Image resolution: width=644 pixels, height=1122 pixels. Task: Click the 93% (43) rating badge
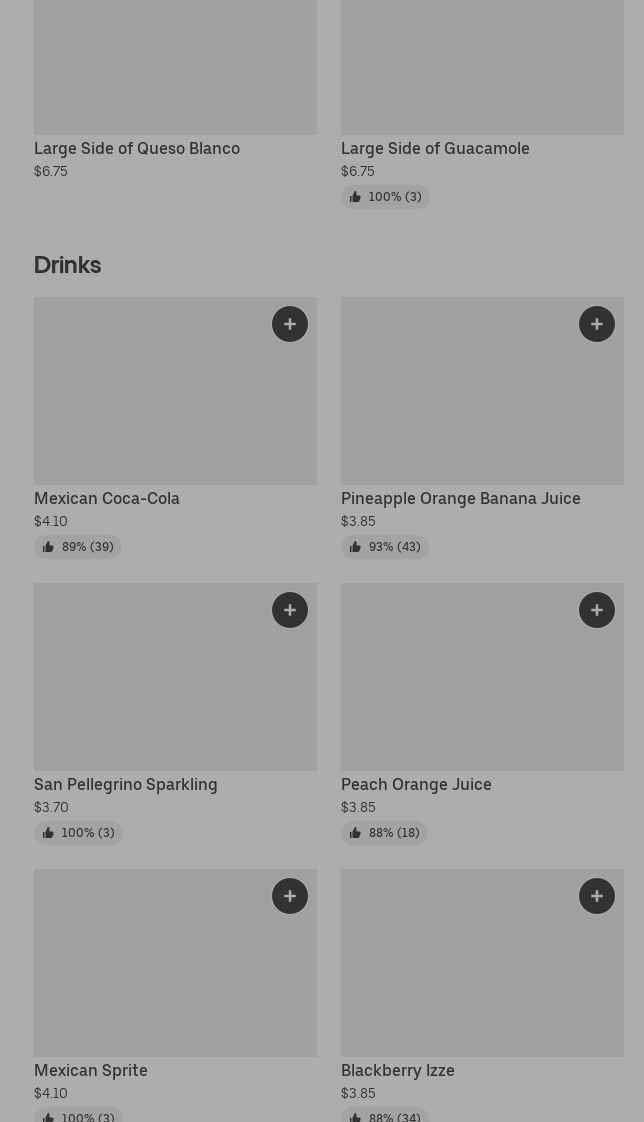[385, 547]
